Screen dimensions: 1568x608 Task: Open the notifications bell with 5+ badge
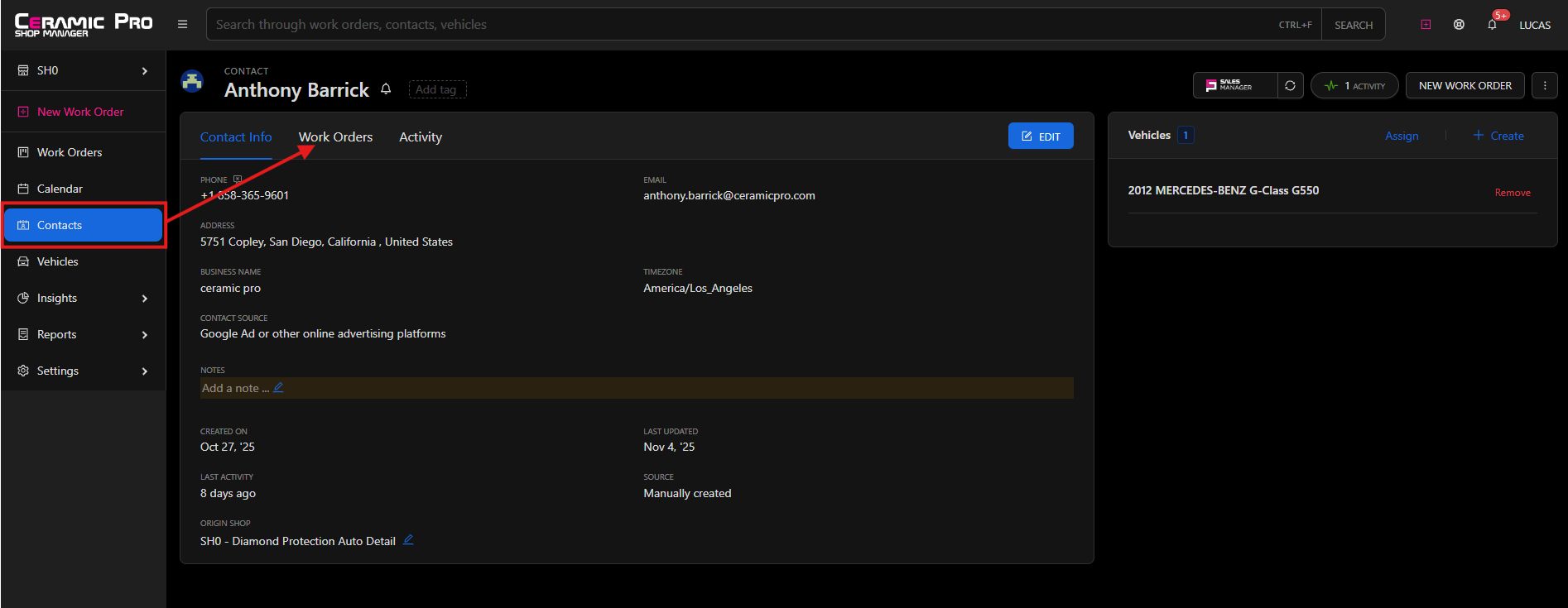(1493, 25)
